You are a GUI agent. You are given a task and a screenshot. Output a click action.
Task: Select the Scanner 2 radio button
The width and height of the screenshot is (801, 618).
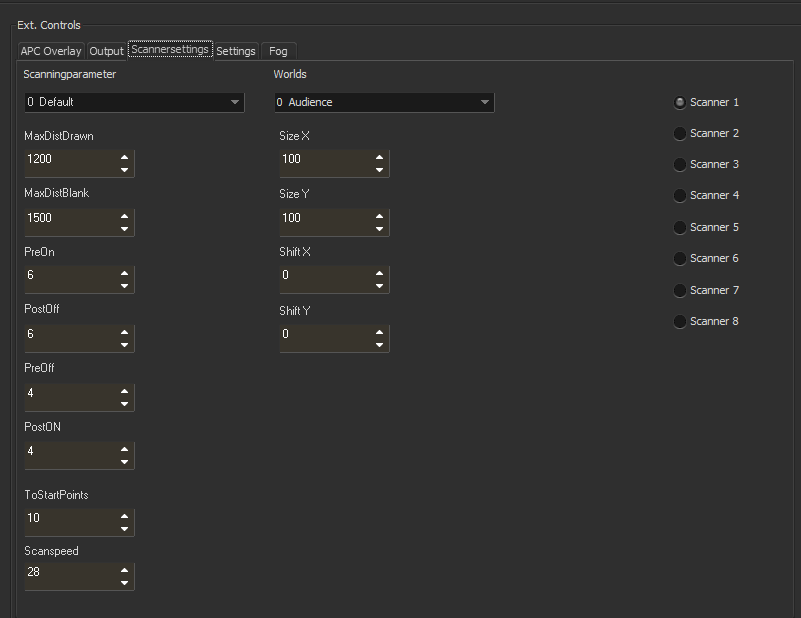pos(680,133)
